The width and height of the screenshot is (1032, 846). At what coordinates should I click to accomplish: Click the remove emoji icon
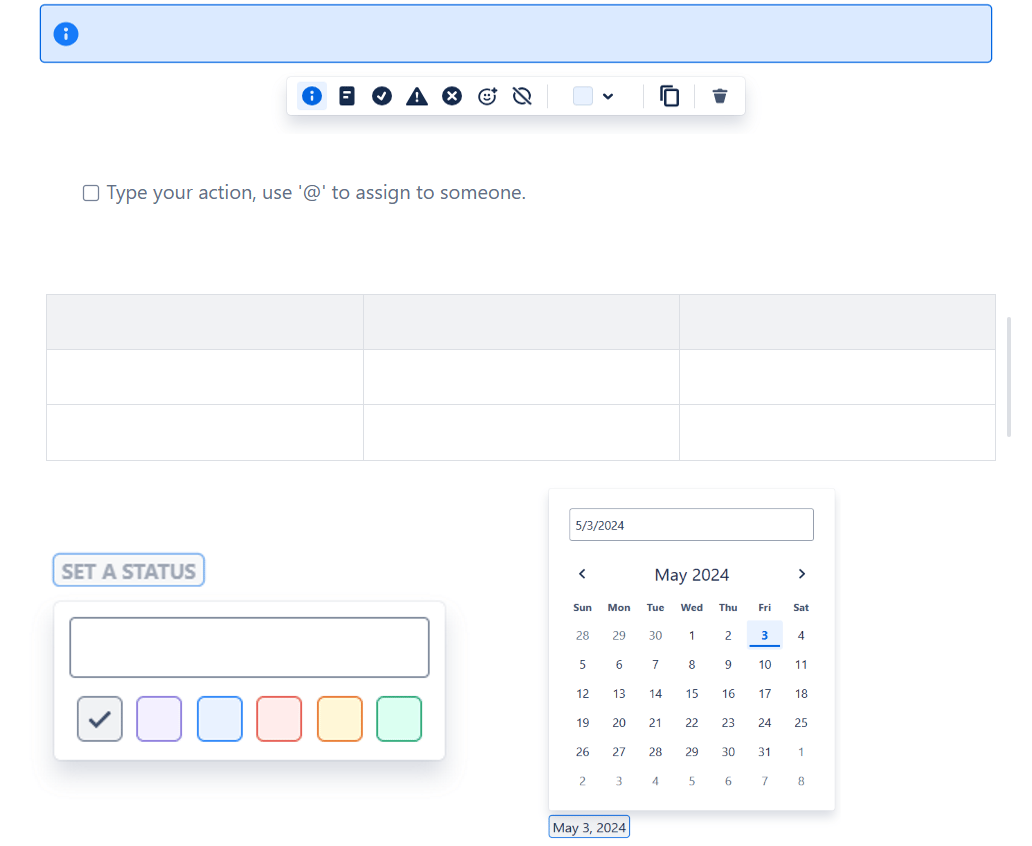pyautogui.click(x=522, y=96)
